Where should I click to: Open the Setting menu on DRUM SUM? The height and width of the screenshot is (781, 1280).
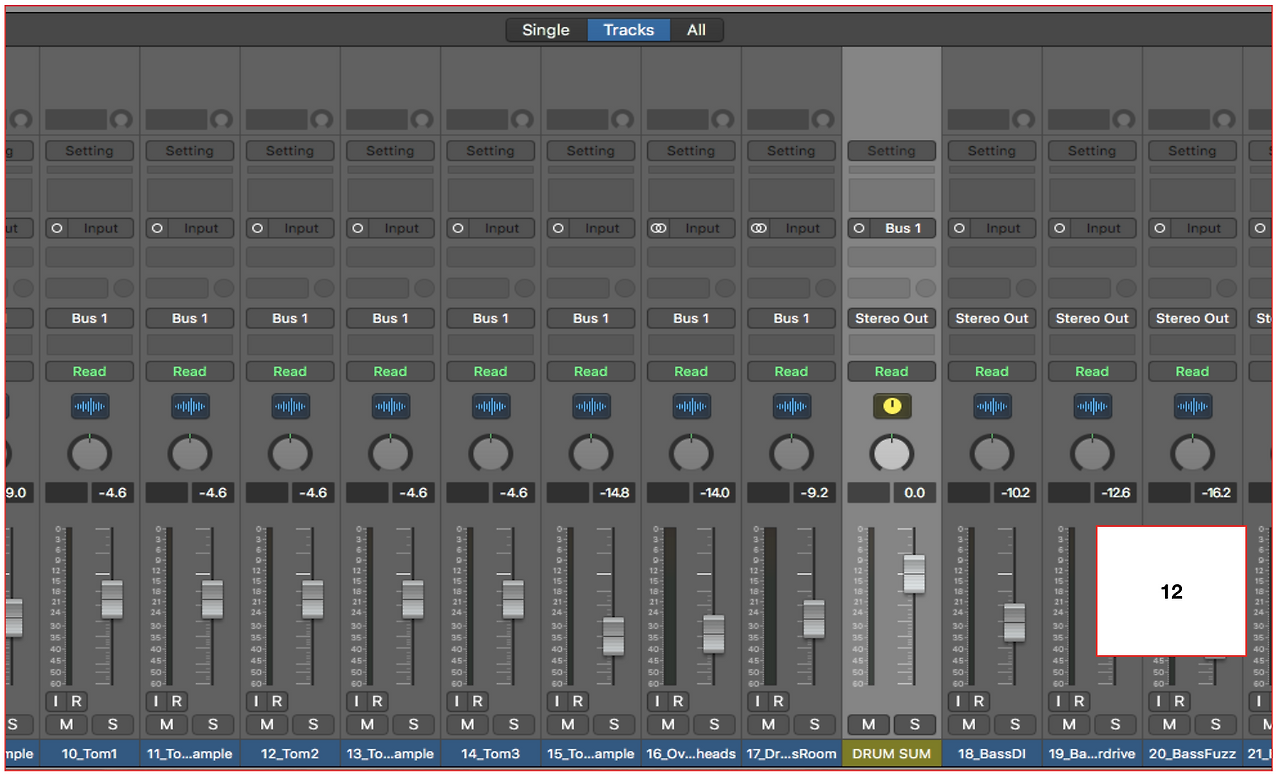click(892, 151)
